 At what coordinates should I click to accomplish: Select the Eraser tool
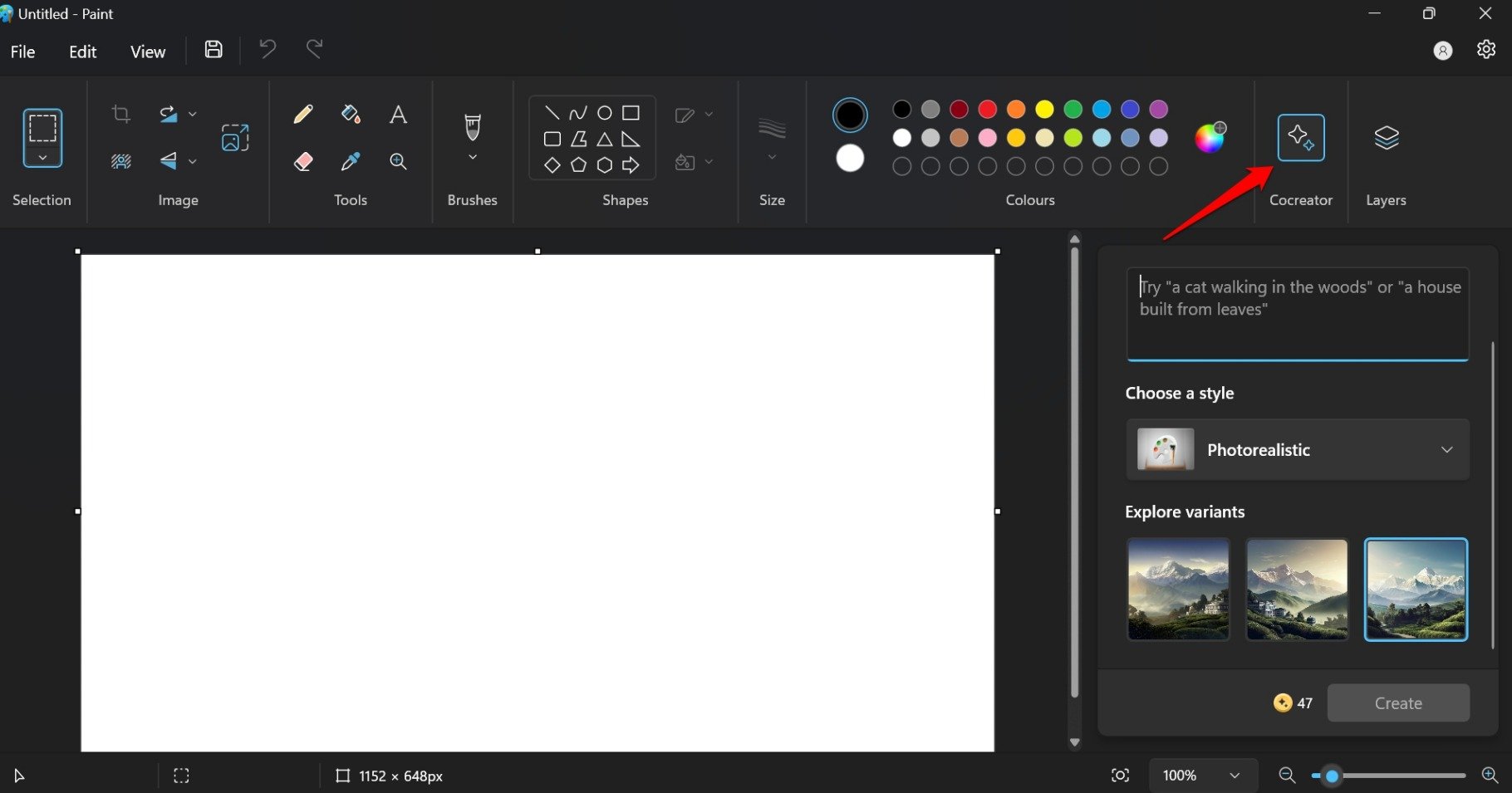coord(302,161)
